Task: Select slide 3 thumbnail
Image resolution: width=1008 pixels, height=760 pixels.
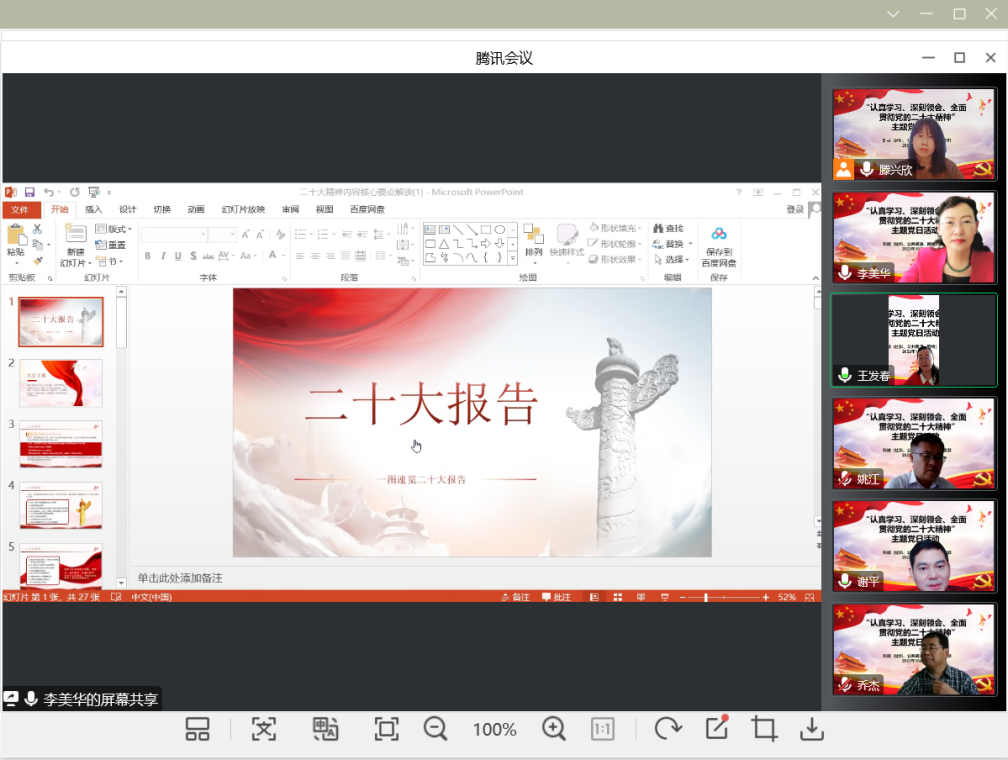Action: click(60, 444)
